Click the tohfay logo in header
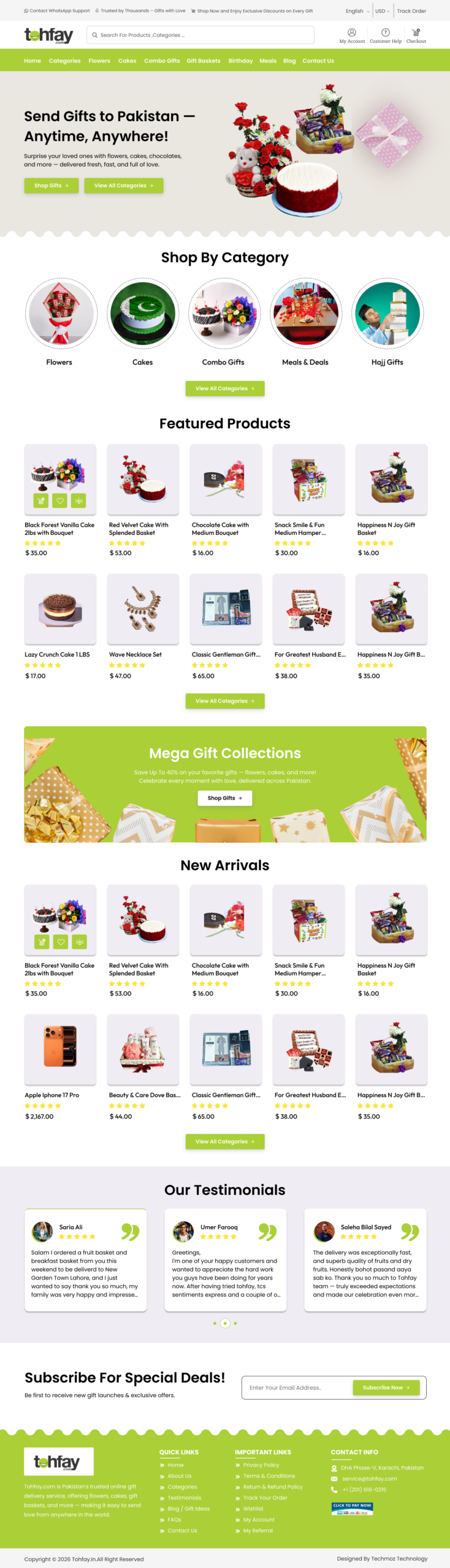Image resolution: width=450 pixels, height=1568 pixels. coord(48,36)
